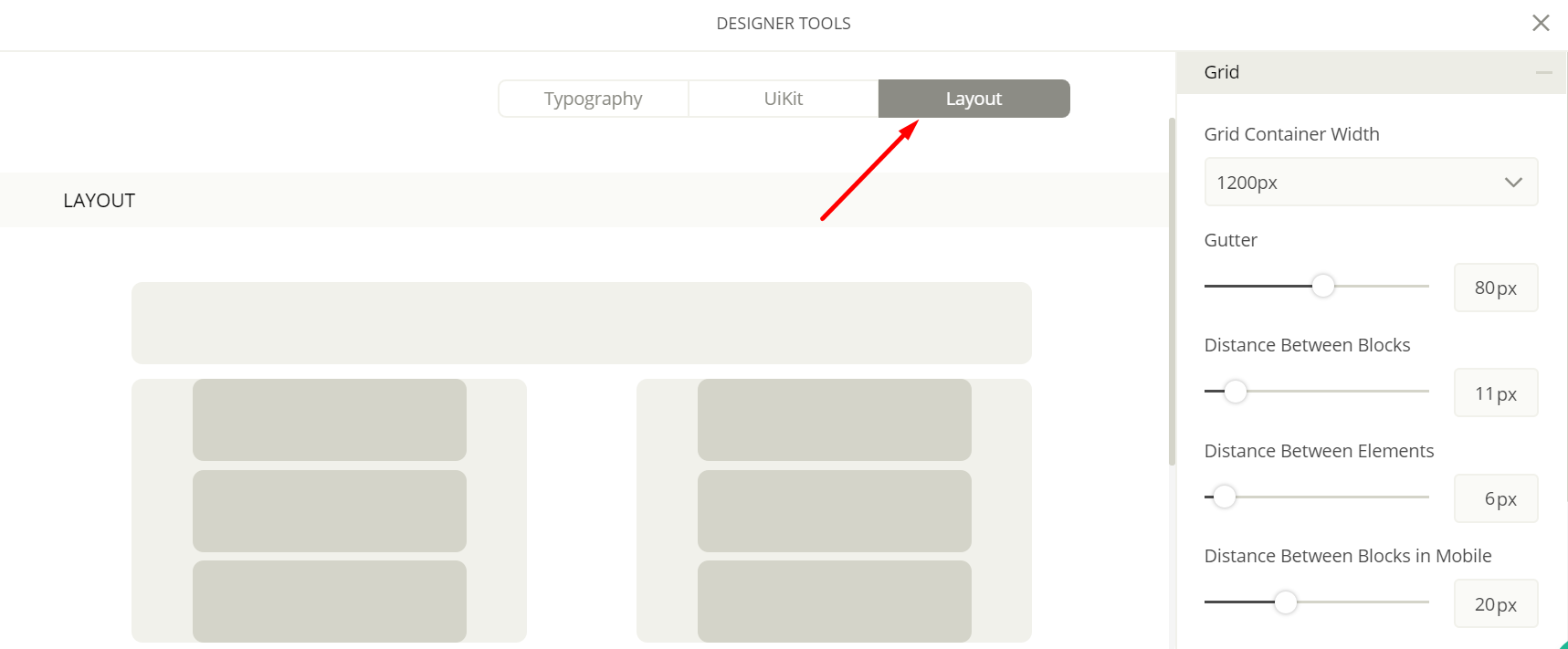Open the UiKit tab
The height and width of the screenshot is (649, 1568).
pos(783,99)
